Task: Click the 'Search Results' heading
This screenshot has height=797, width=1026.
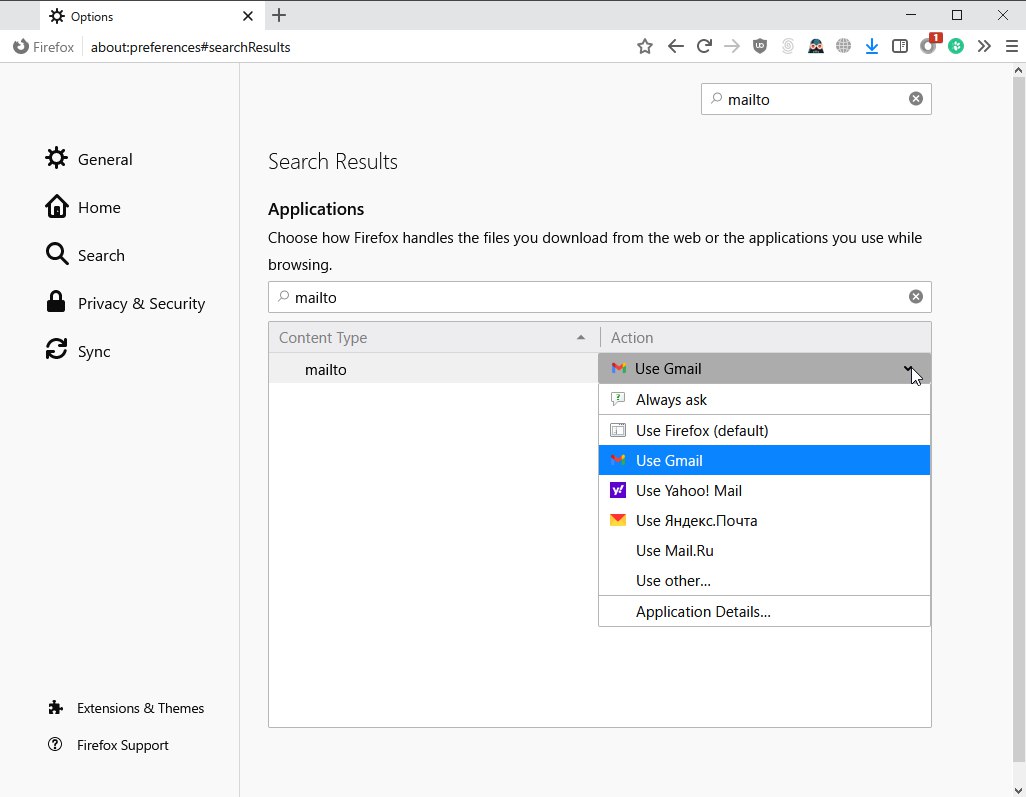Action: click(x=332, y=162)
